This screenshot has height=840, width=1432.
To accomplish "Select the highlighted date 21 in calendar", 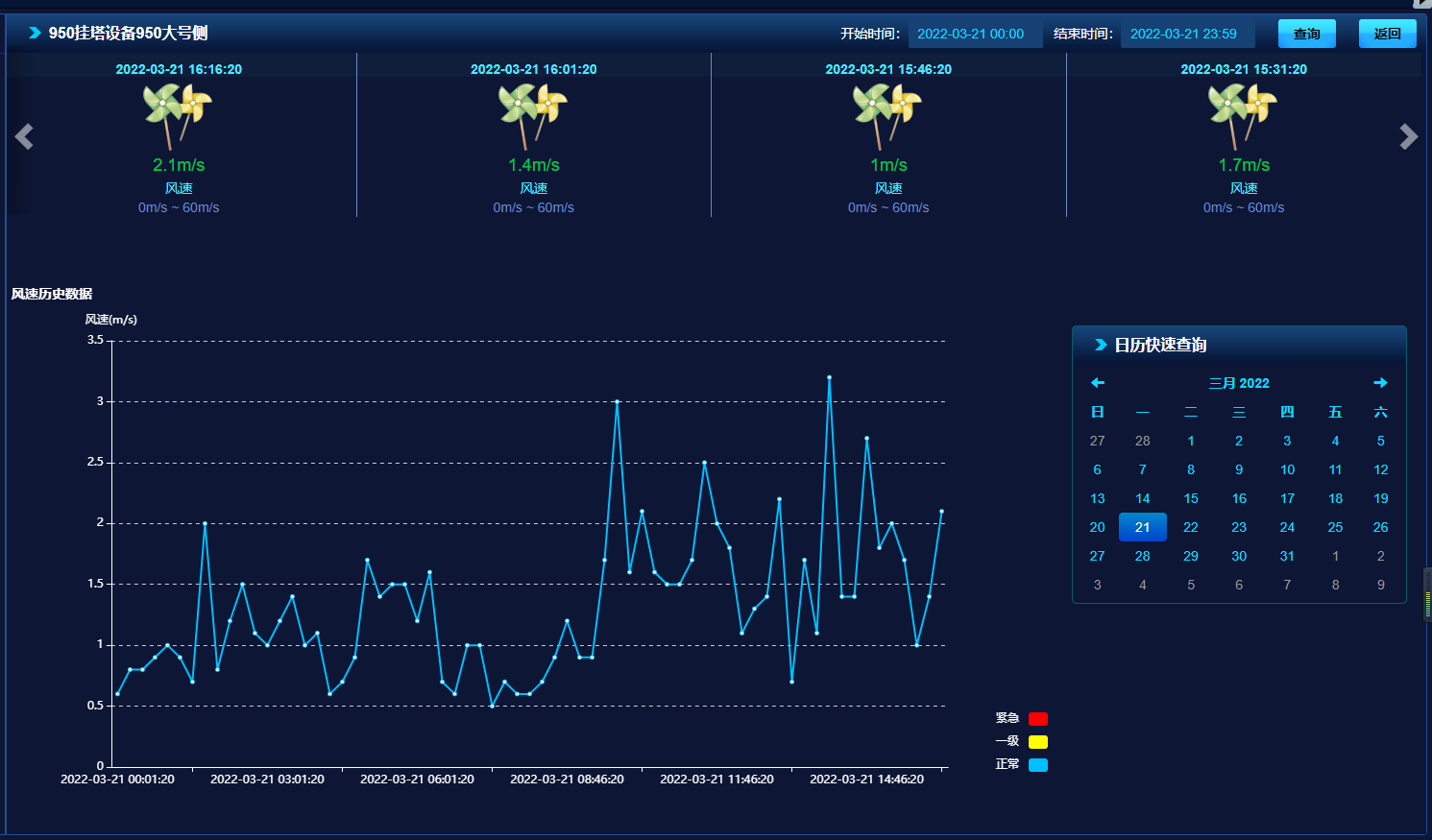I will point(1142,527).
